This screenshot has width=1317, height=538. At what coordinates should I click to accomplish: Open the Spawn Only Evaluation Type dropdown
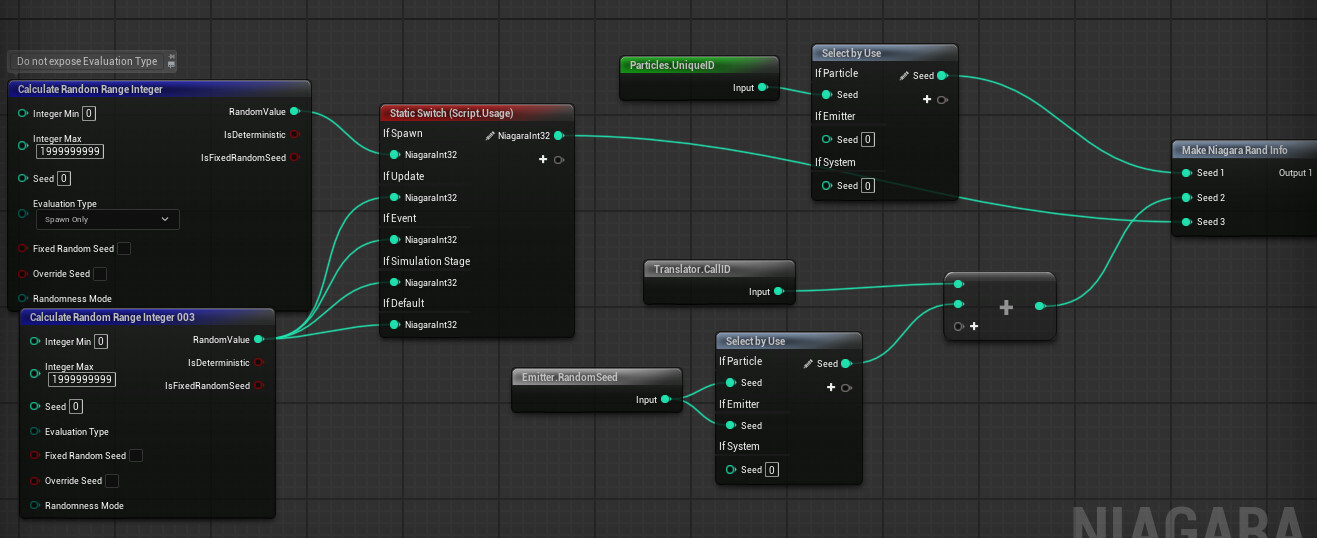108,219
